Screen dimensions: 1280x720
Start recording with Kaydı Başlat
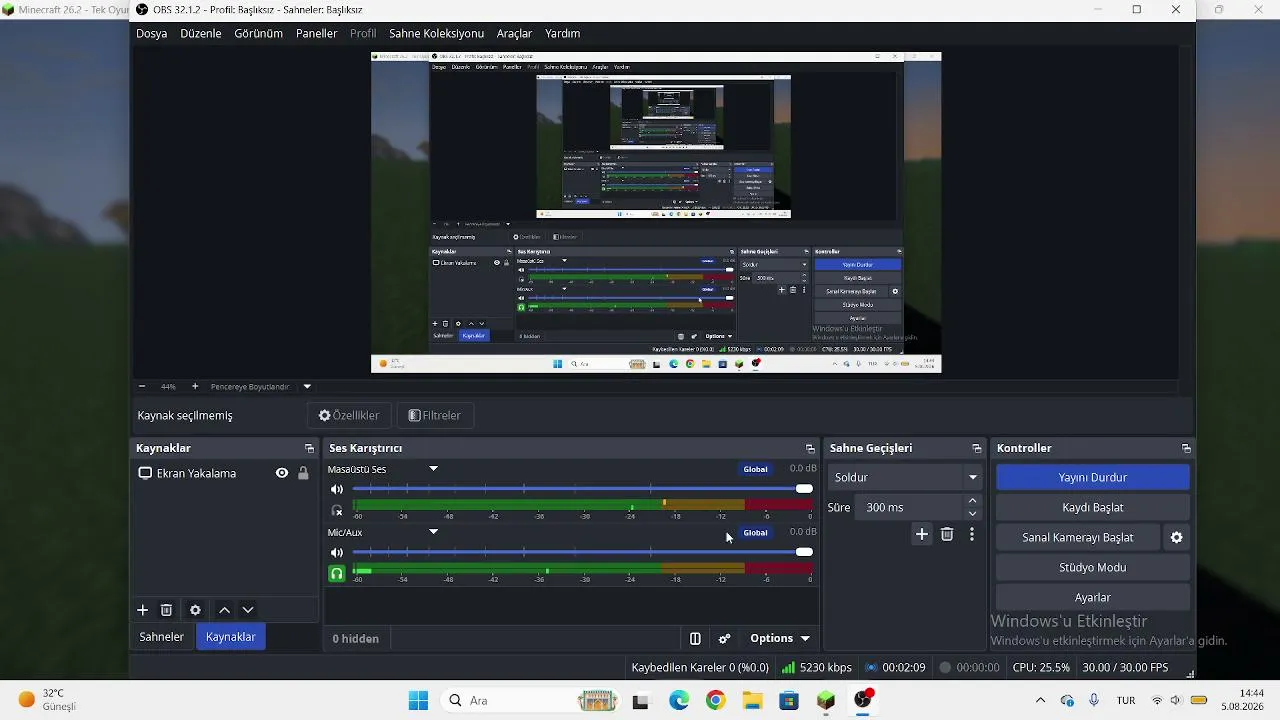tap(1093, 507)
